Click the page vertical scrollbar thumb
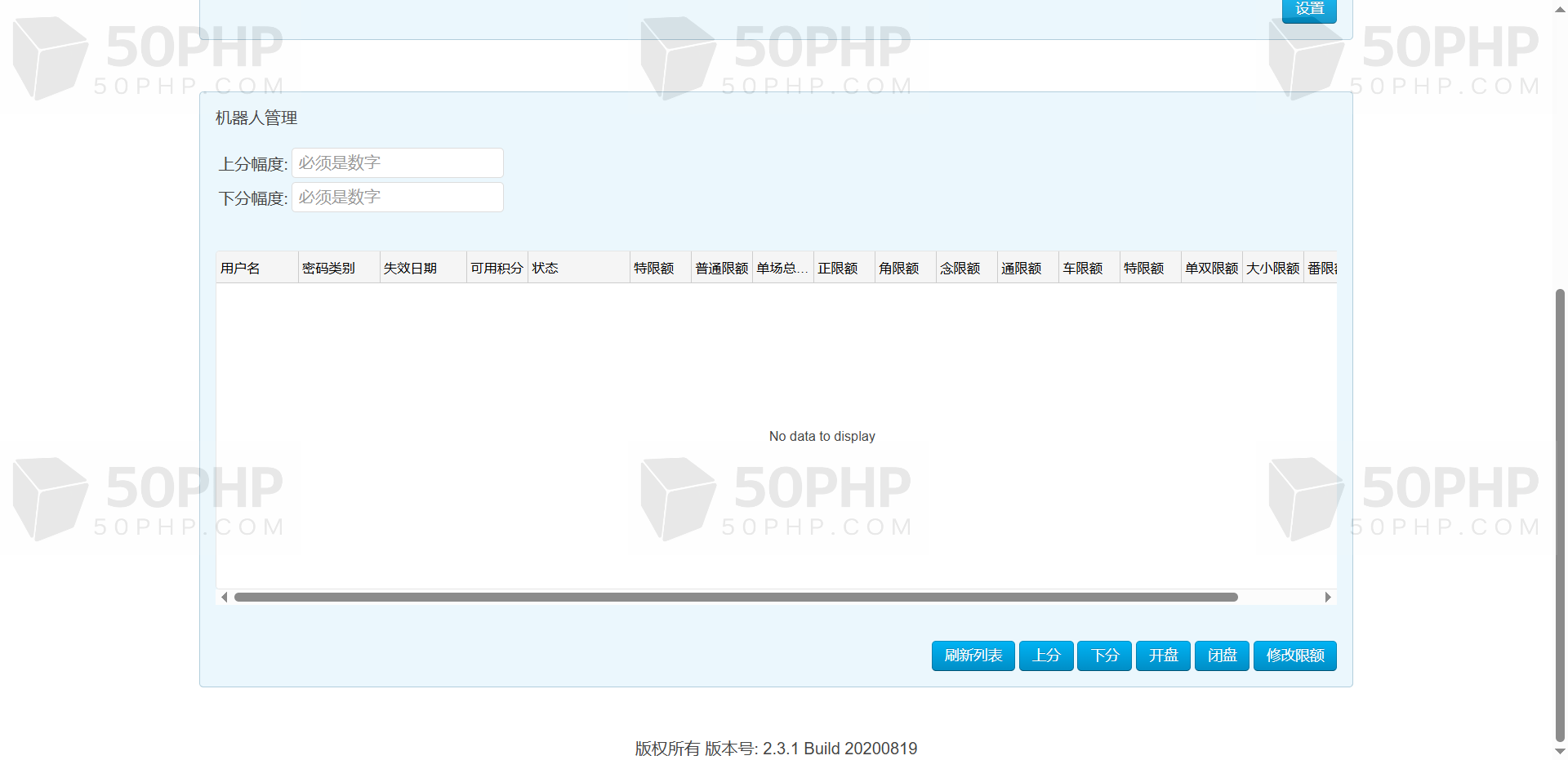The height and width of the screenshot is (760, 1568). click(1560, 515)
